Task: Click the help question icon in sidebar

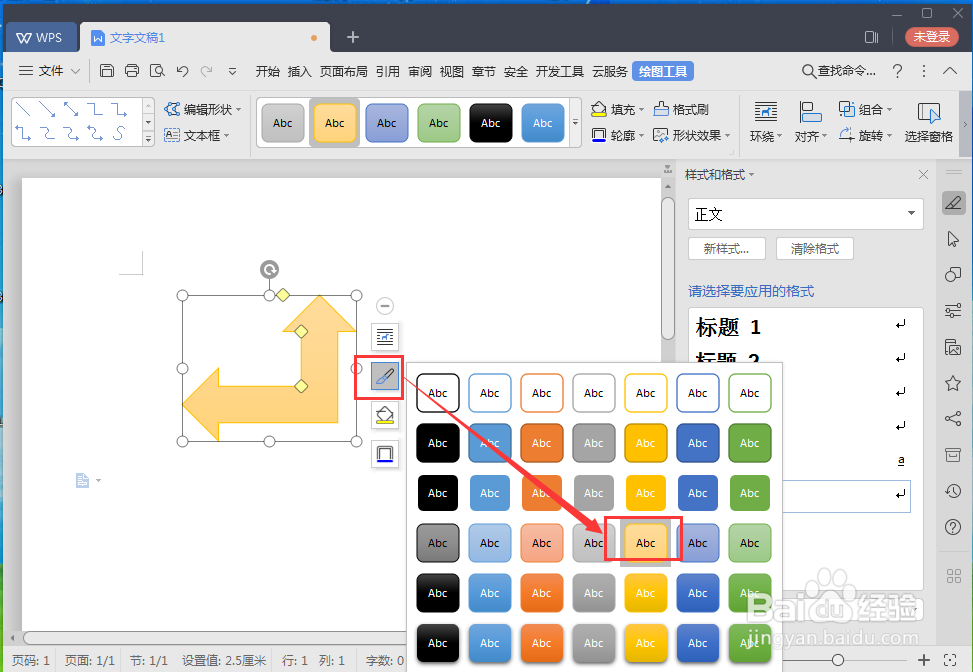Action: tap(953, 527)
